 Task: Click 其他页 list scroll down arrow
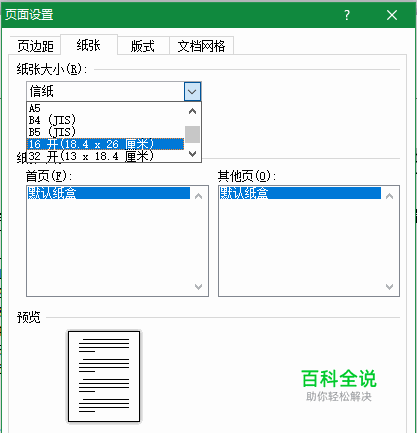tap(389, 287)
